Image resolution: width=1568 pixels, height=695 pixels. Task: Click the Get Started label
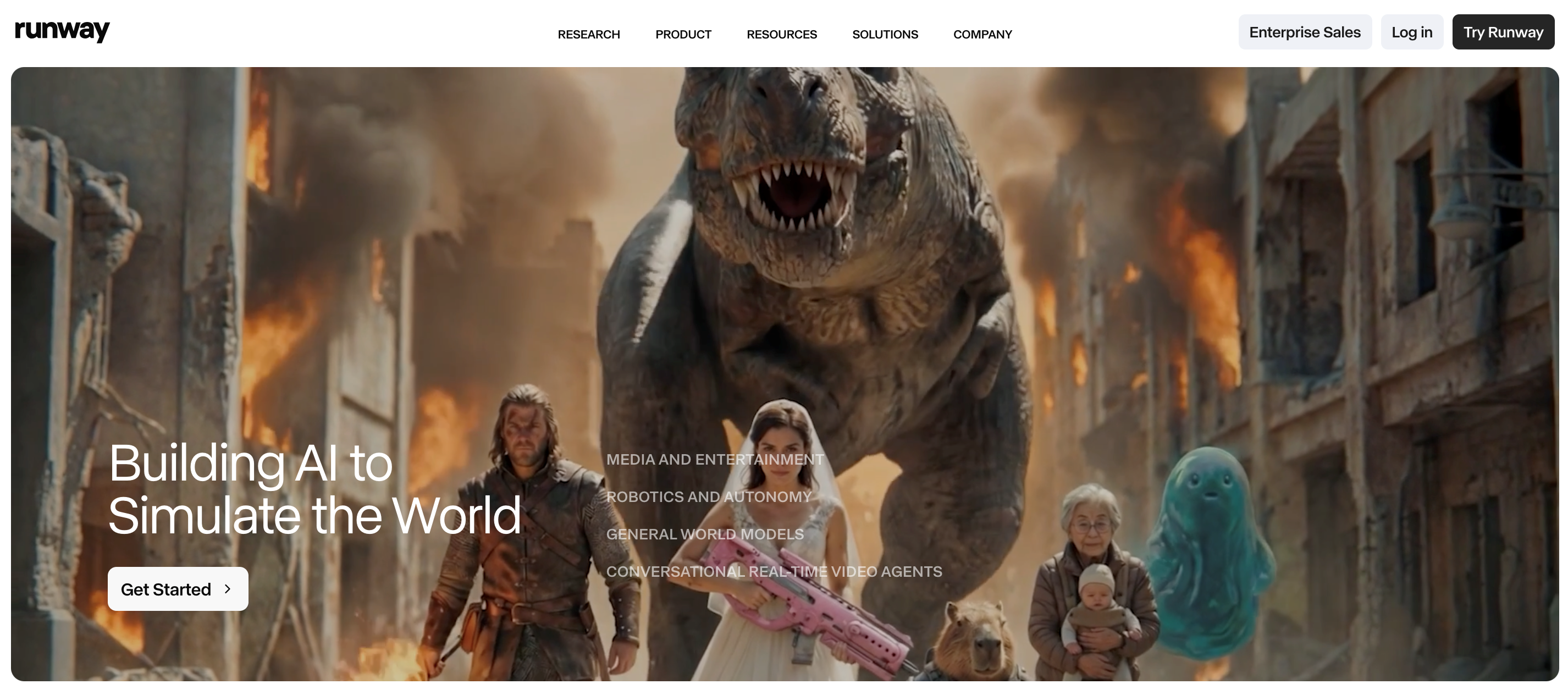pyautogui.click(x=165, y=589)
